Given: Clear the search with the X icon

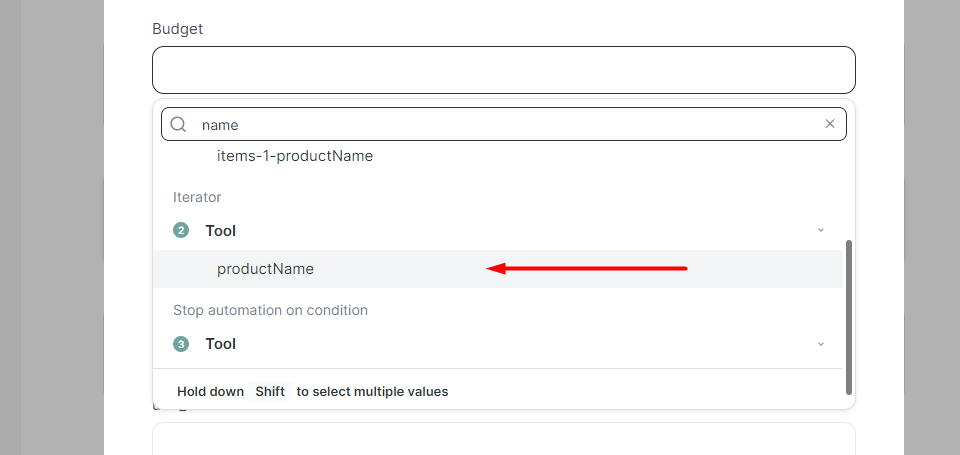Looking at the screenshot, I should [830, 124].
